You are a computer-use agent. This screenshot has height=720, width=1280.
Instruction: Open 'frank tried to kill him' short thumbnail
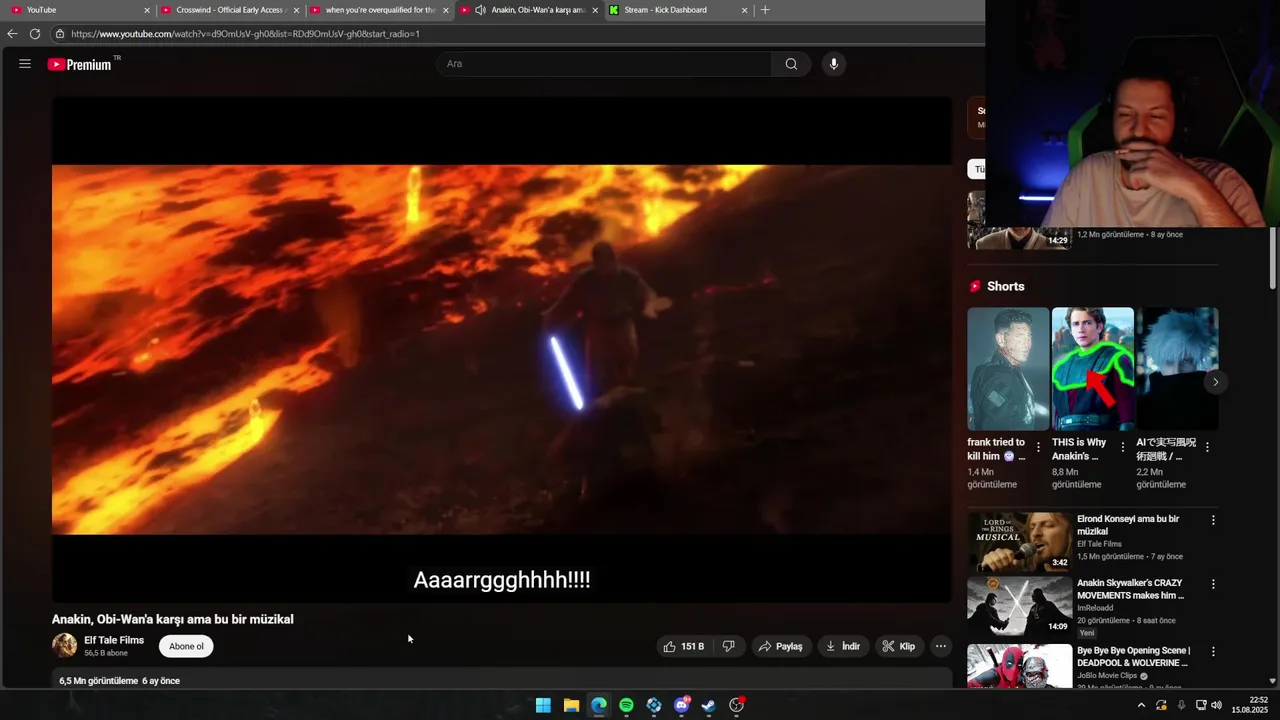1008,369
